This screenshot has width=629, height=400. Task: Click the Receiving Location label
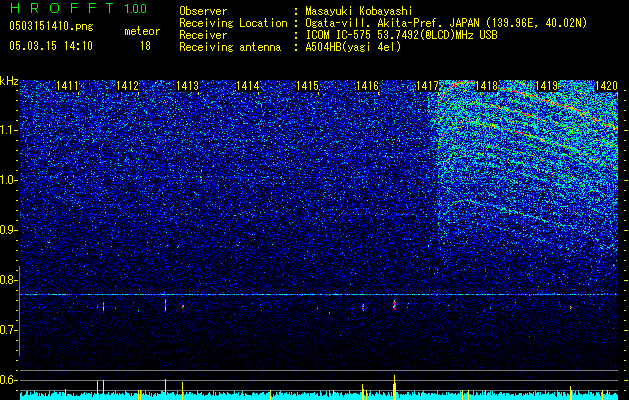[x=233, y=23]
